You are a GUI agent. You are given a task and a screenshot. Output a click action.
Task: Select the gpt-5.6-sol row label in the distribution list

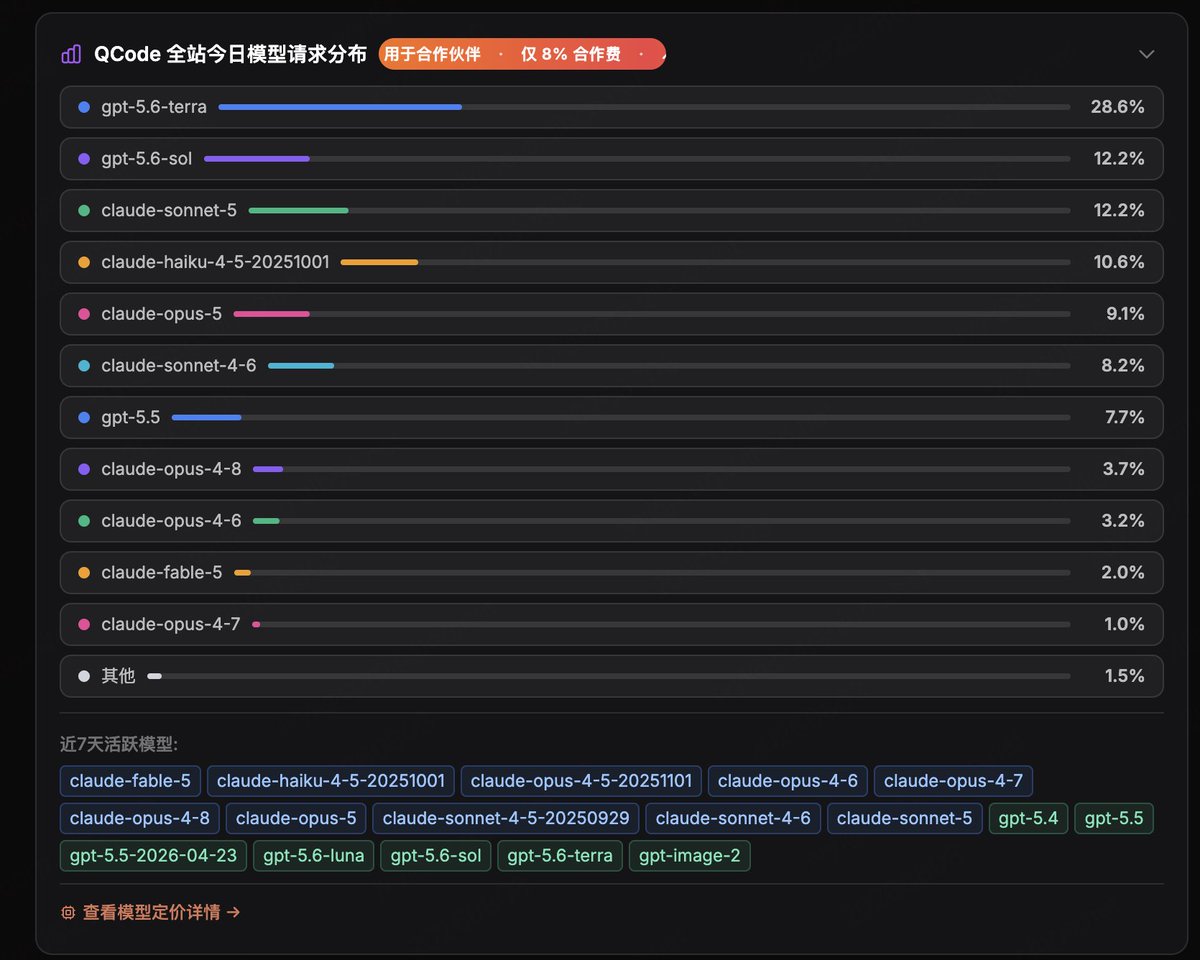(x=147, y=158)
